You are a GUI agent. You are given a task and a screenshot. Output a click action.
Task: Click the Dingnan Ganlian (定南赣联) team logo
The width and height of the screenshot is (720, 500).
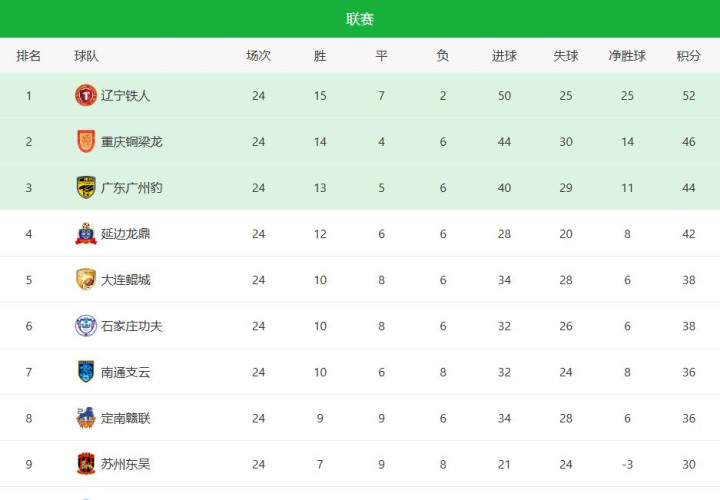click(86, 418)
